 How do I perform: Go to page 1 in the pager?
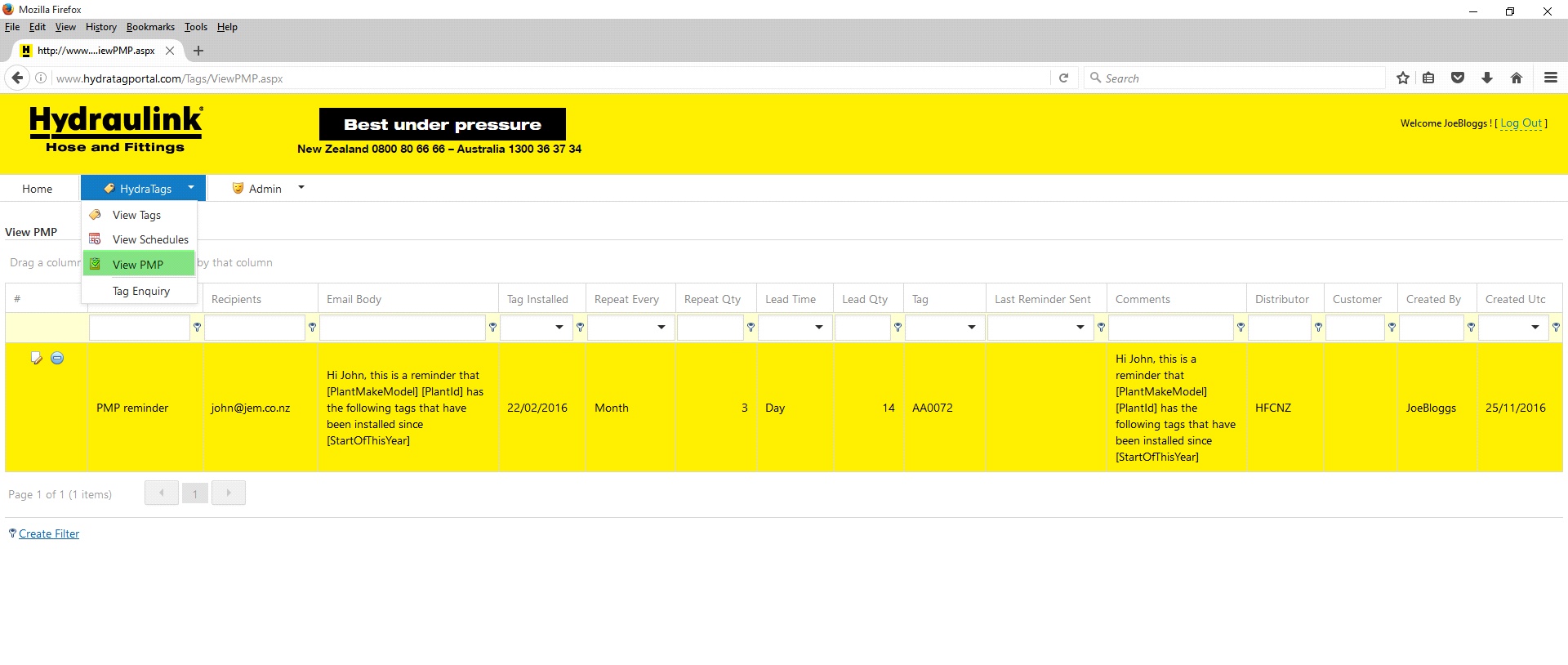(195, 493)
